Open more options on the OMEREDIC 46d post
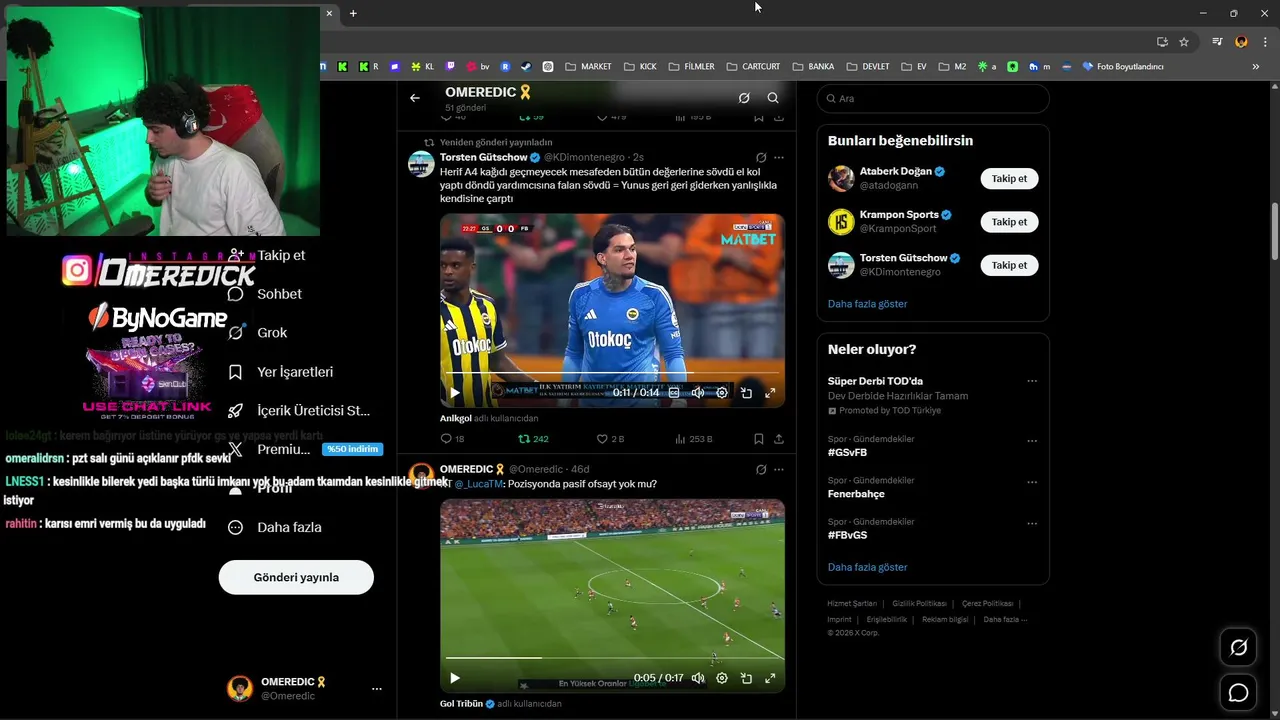Screen dimensions: 1280x720 click(x=779, y=470)
